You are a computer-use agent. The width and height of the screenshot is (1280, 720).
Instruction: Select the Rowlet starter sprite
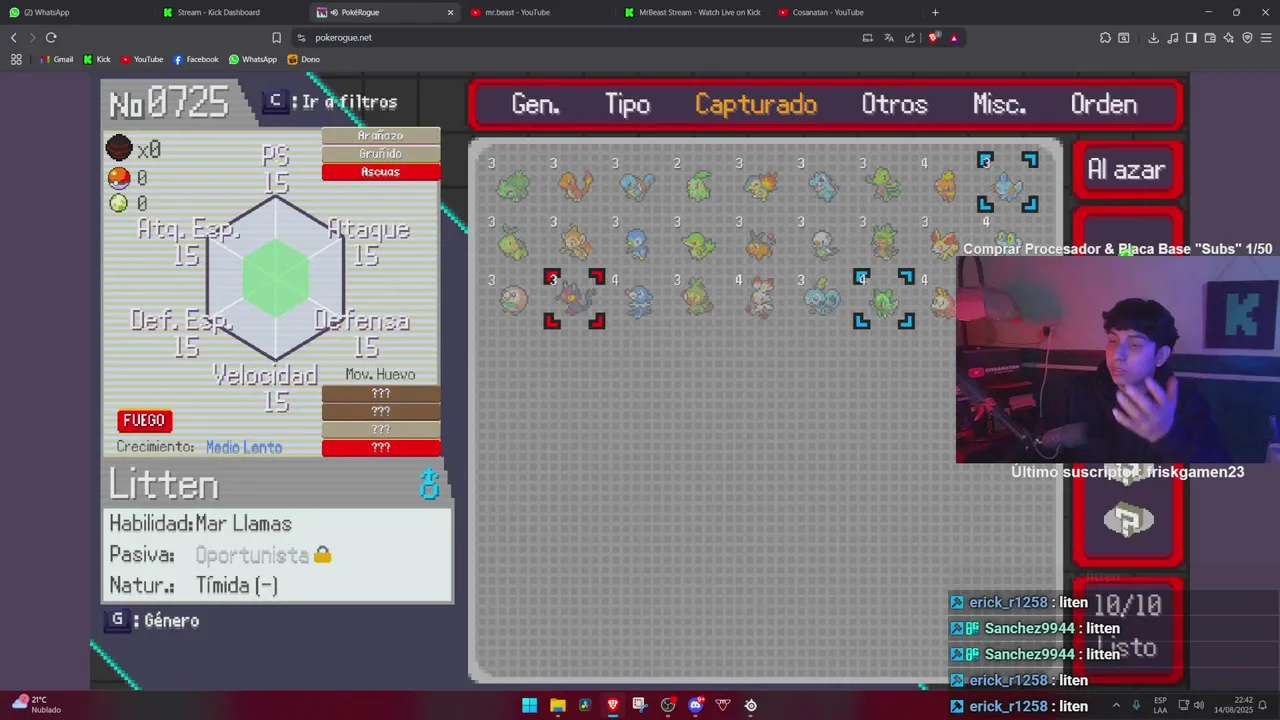pos(513,300)
